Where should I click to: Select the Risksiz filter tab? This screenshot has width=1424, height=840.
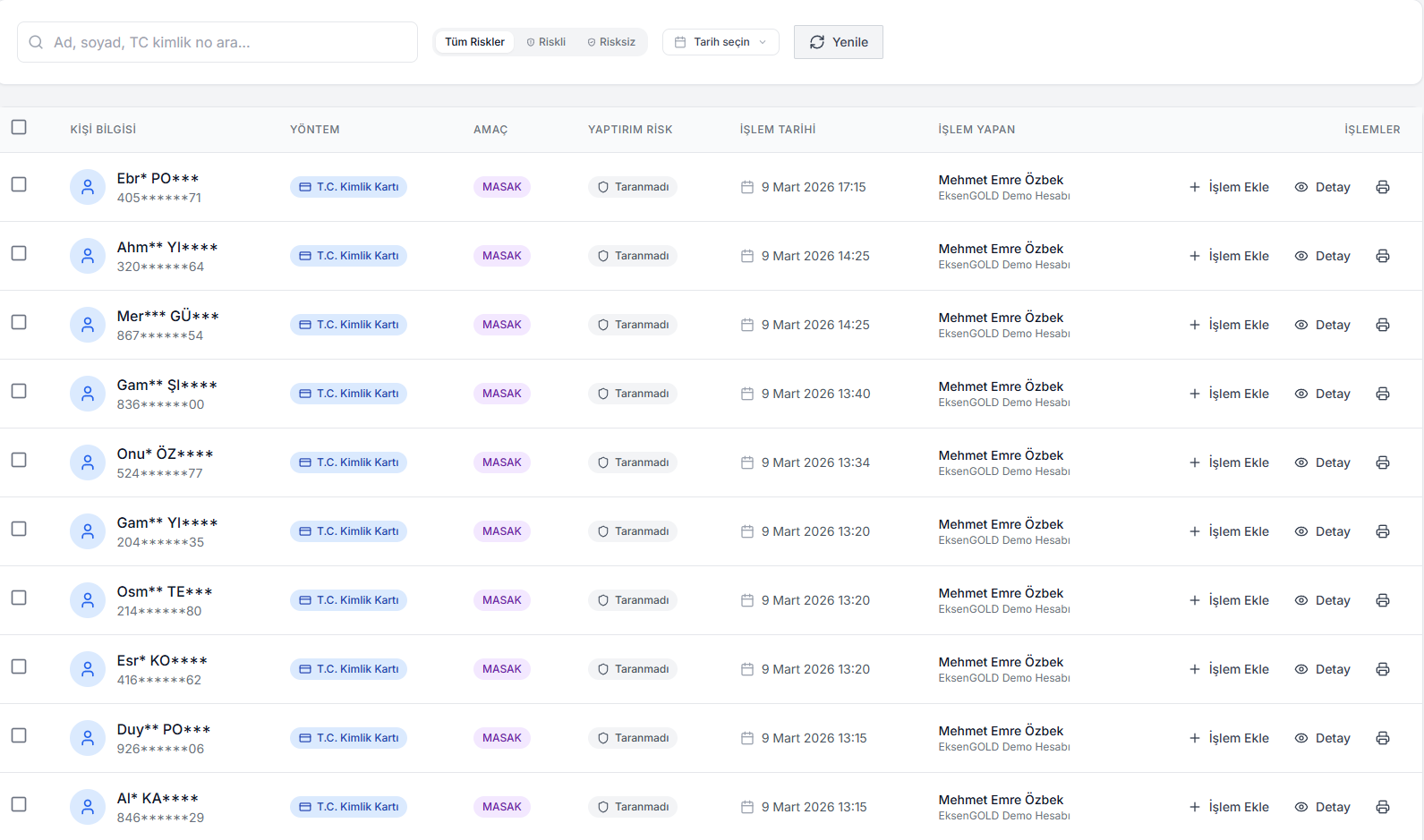[611, 42]
